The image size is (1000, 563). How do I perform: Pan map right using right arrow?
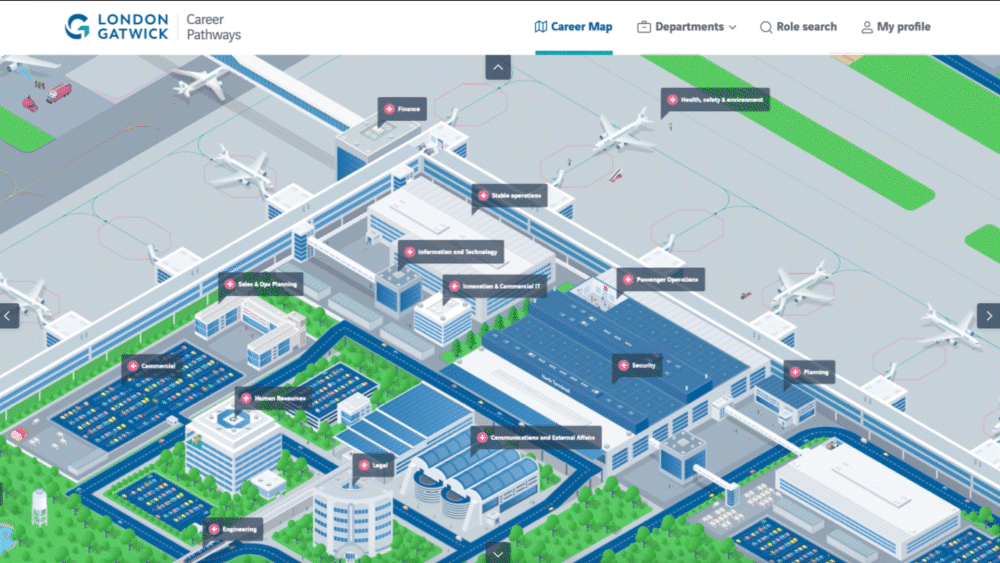(989, 316)
